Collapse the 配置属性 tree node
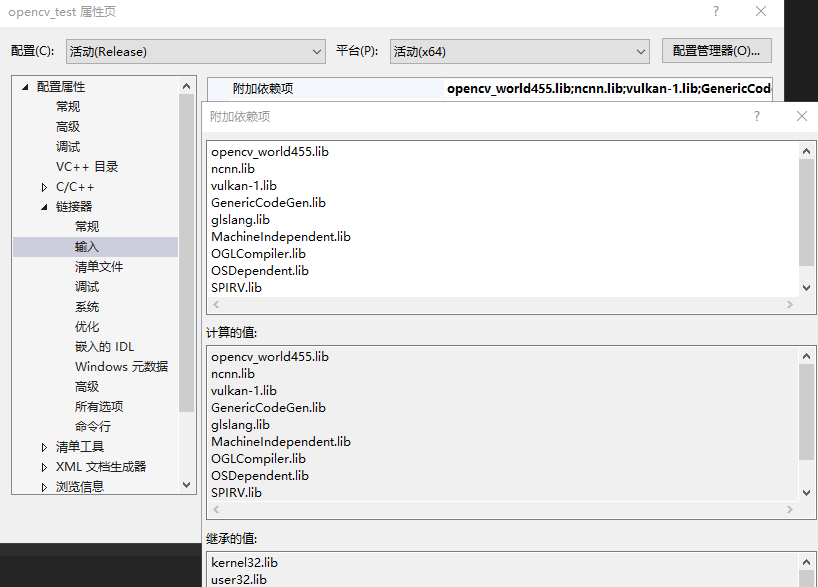This screenshot has width=818, height=587. click(x=25, y=87)
